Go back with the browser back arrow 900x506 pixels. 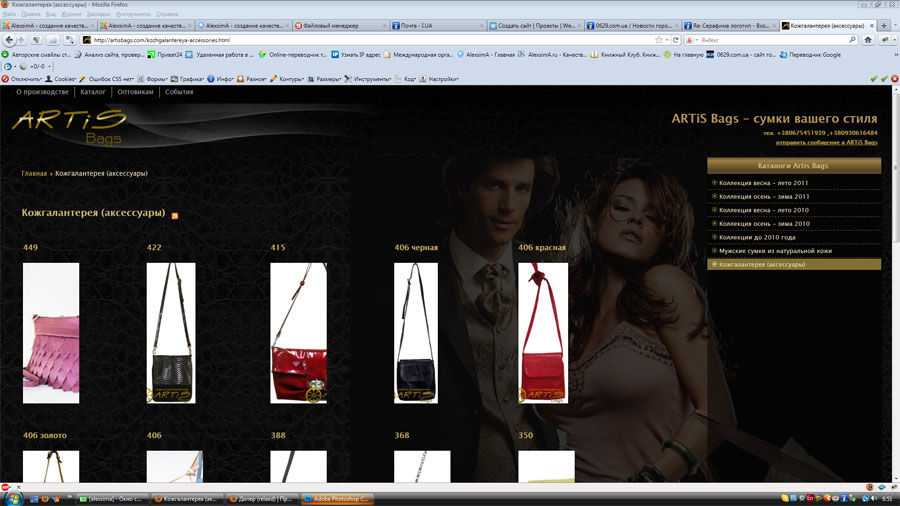[x=9, y=40]
